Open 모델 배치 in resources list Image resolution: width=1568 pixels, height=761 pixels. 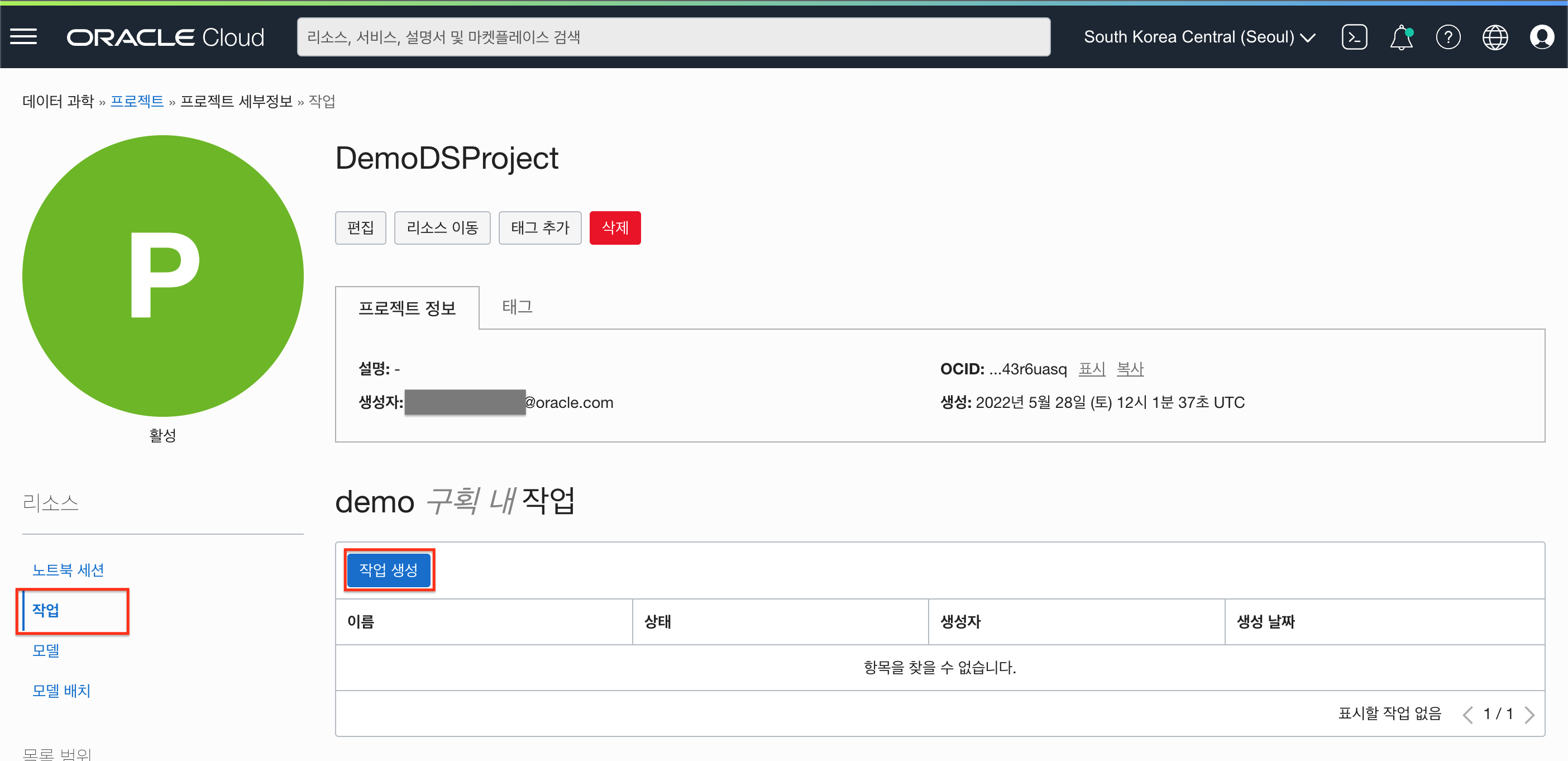(61, 691)
